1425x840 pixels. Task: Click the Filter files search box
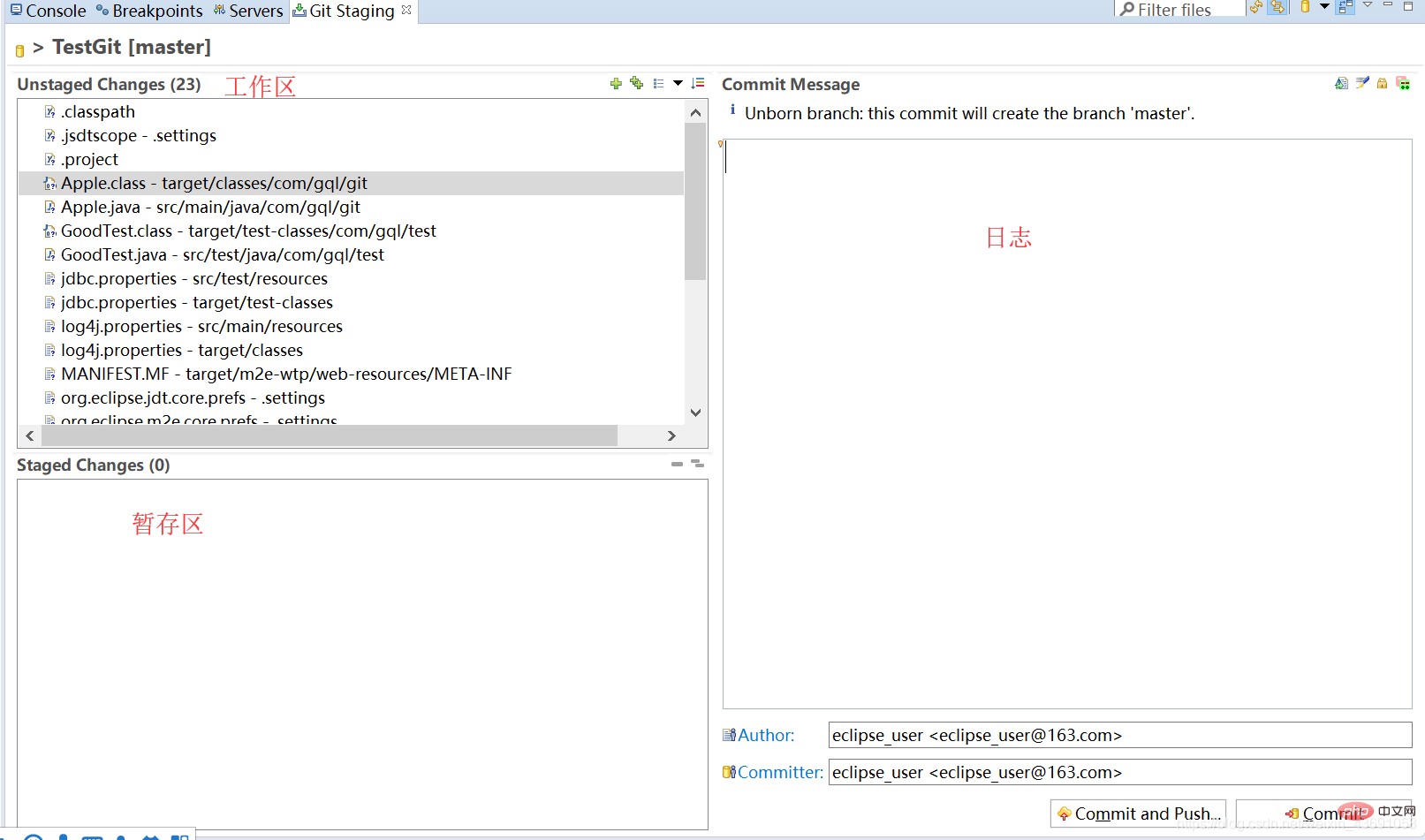click(1179, 9)
